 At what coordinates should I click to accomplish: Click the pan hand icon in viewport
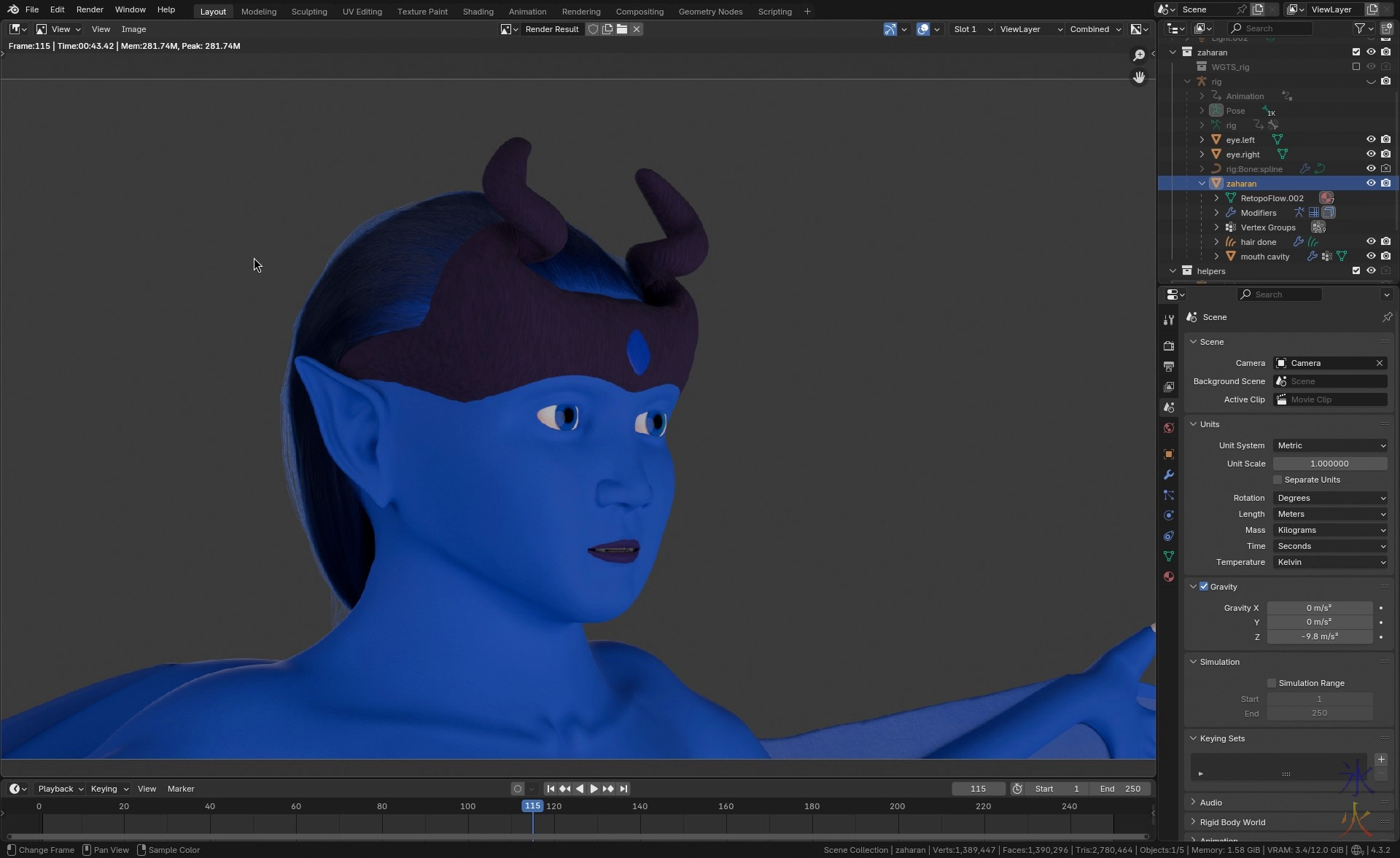click(1139, 77)
